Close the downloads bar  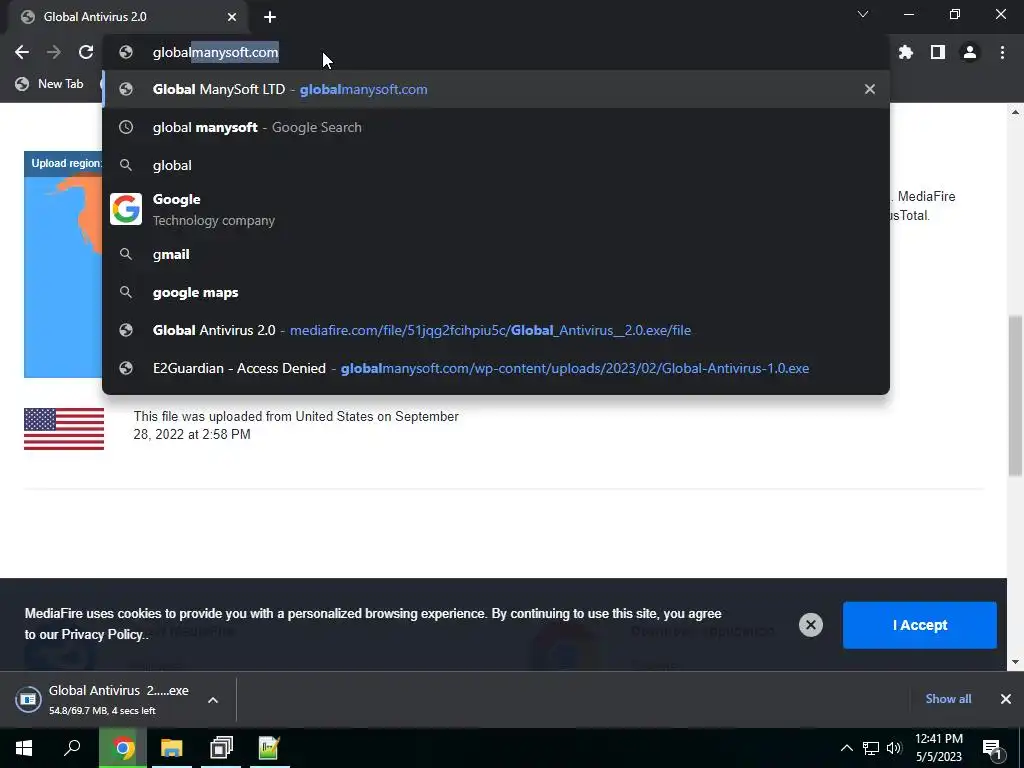coord(1006,699)
